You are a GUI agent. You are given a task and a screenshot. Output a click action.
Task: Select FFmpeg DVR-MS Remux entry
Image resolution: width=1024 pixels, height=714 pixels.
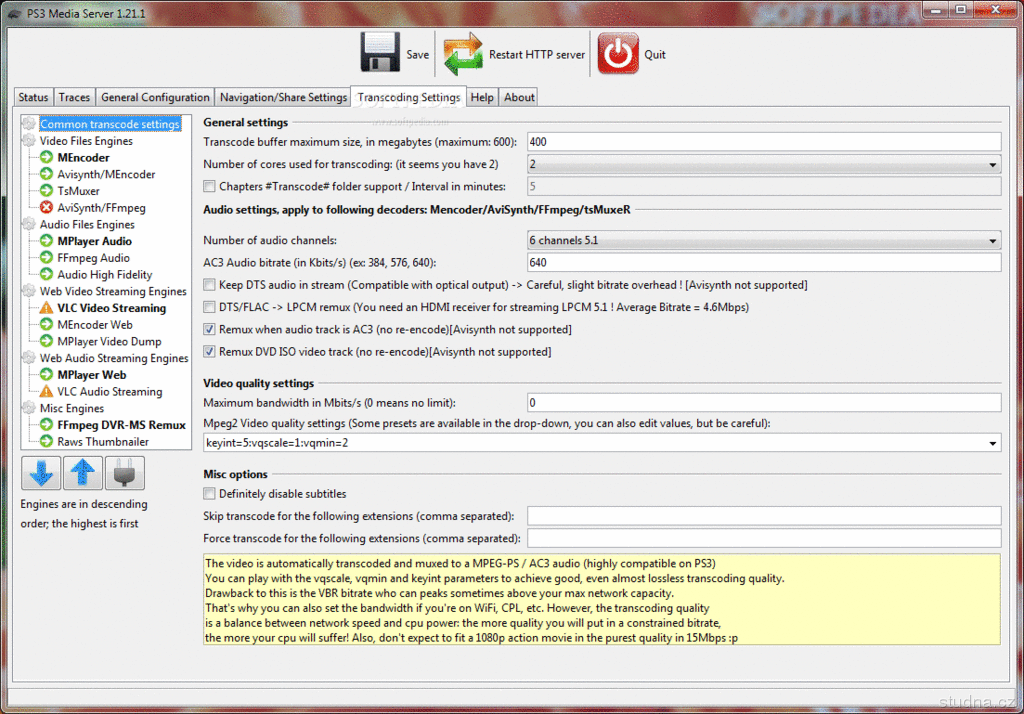click(x=121, y=425)
